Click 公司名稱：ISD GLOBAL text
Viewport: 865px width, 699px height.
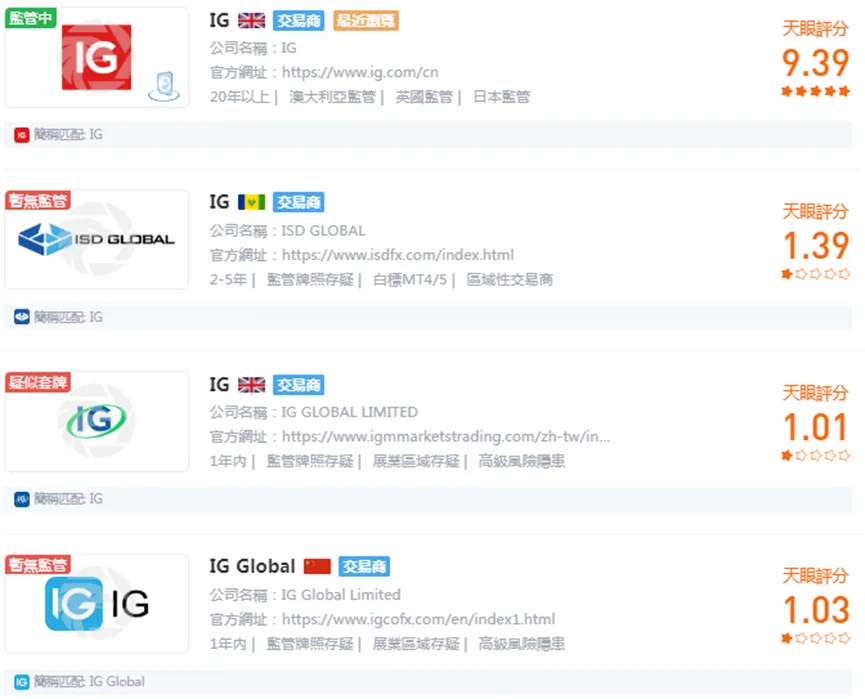[287, 231]
